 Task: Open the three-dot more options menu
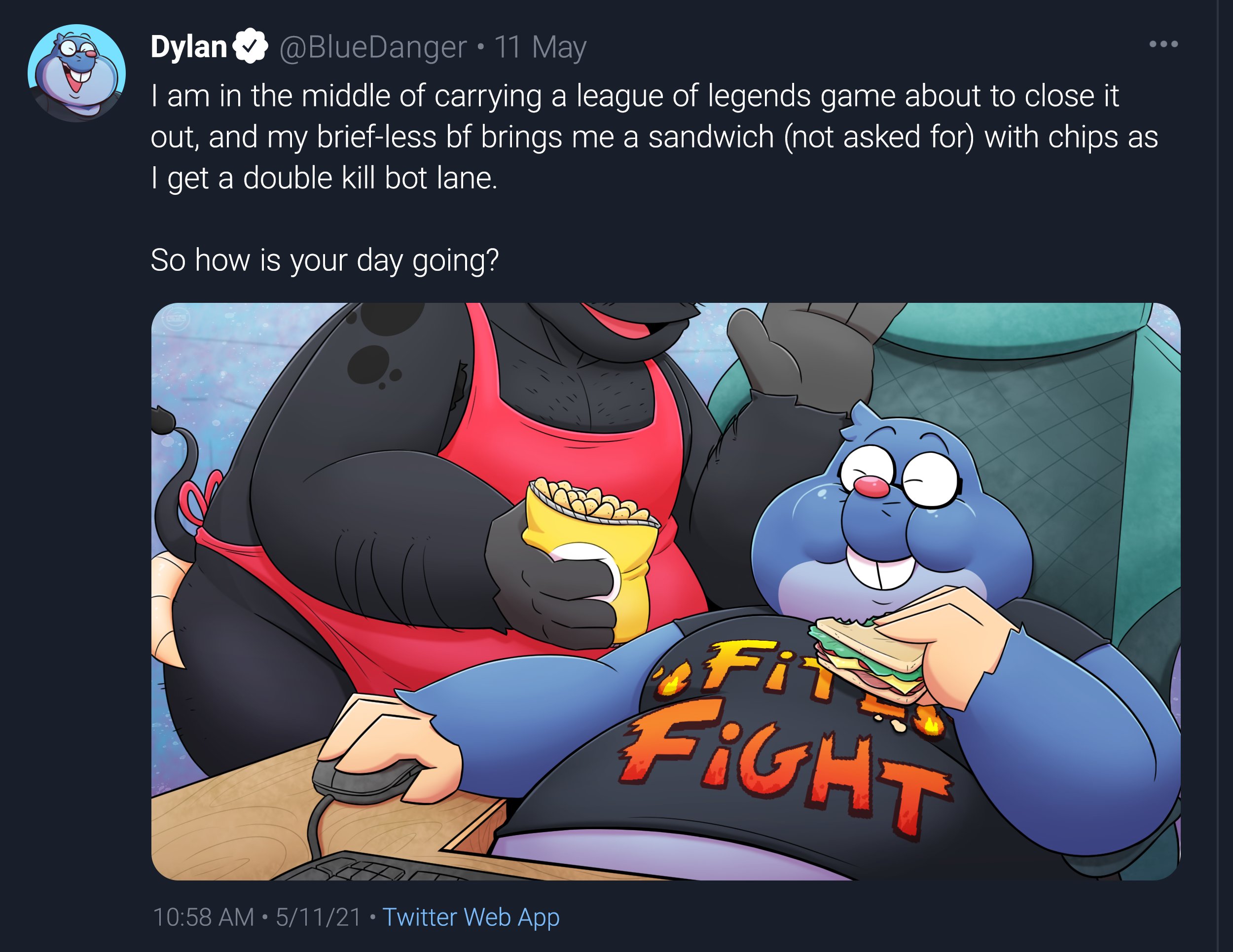pos(1163,44)
